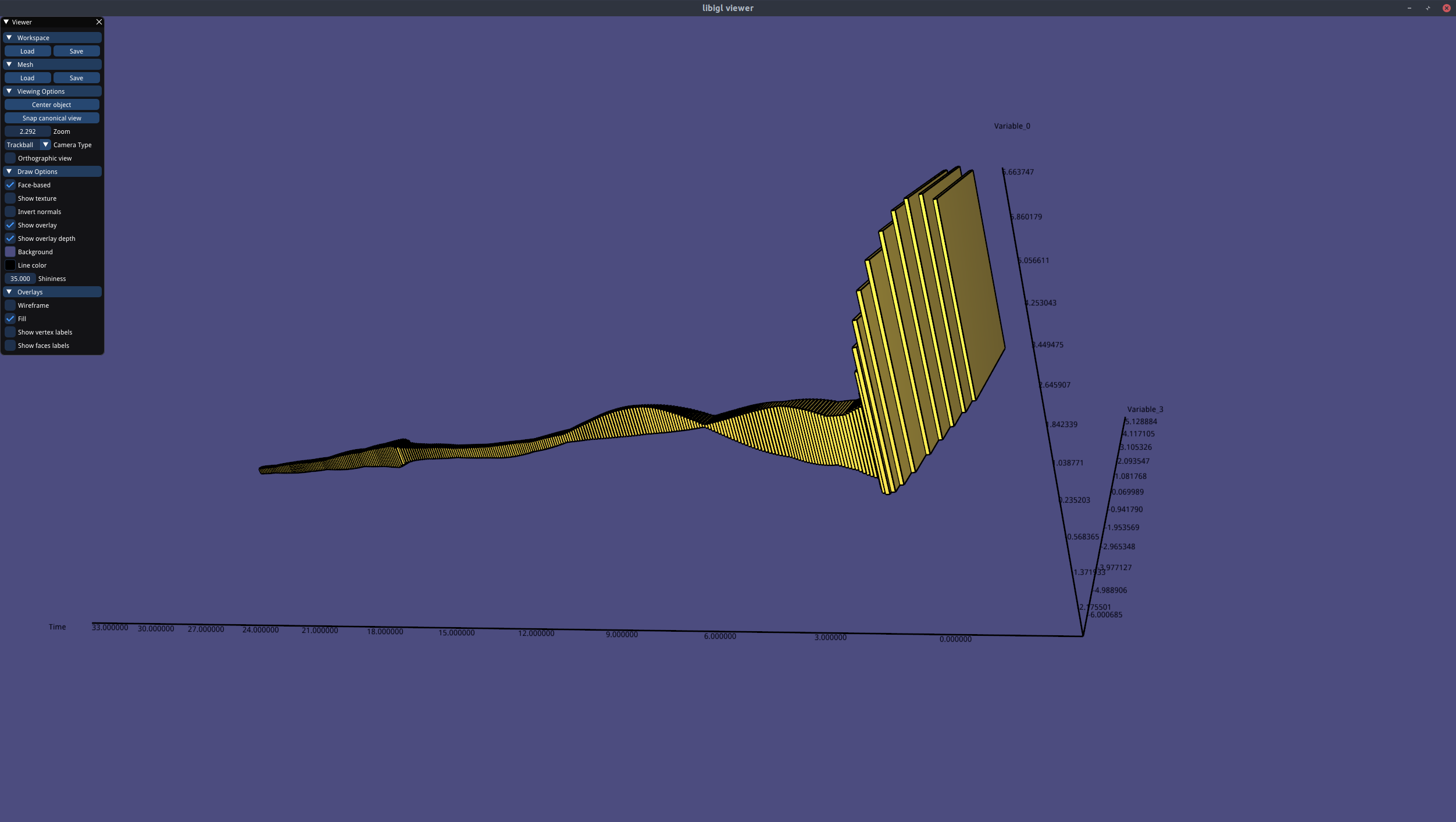
Task: Open the Background color swatch
Action: [10, 252]
